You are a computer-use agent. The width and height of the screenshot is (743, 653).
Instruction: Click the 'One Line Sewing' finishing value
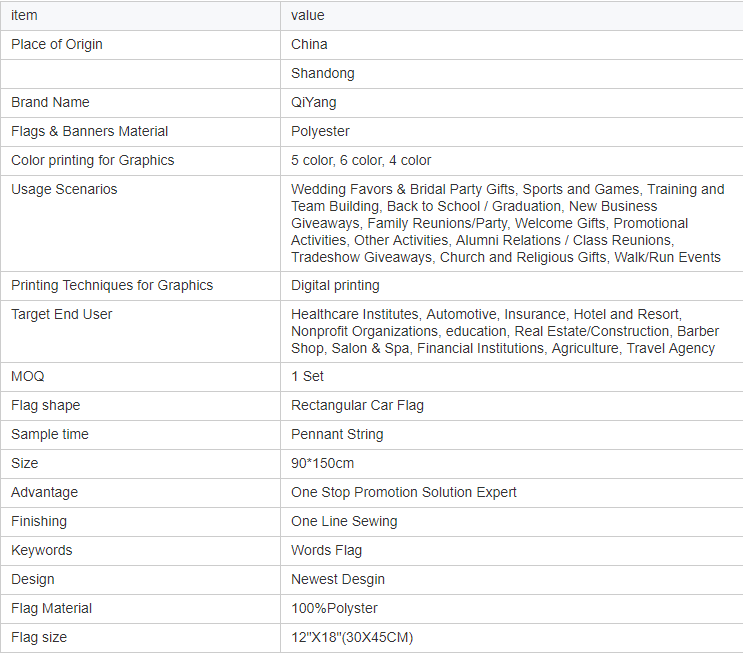click(344, 521)
